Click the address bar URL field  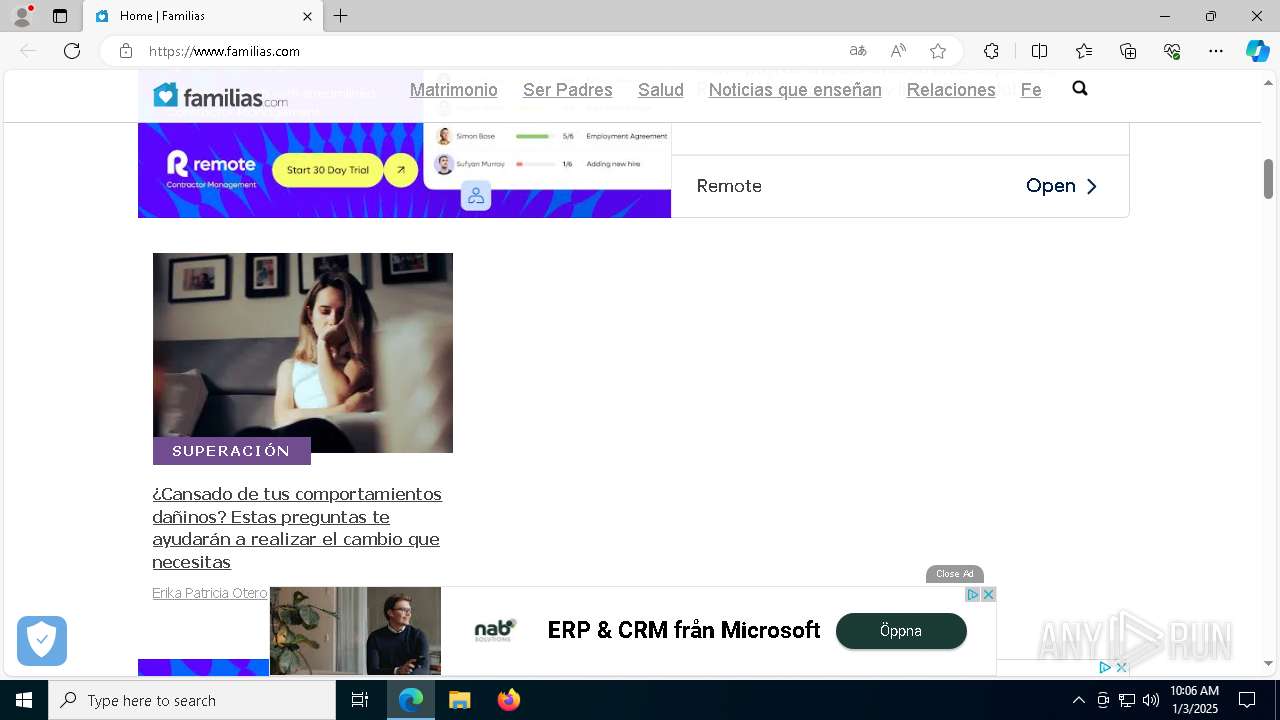point(490,51)
